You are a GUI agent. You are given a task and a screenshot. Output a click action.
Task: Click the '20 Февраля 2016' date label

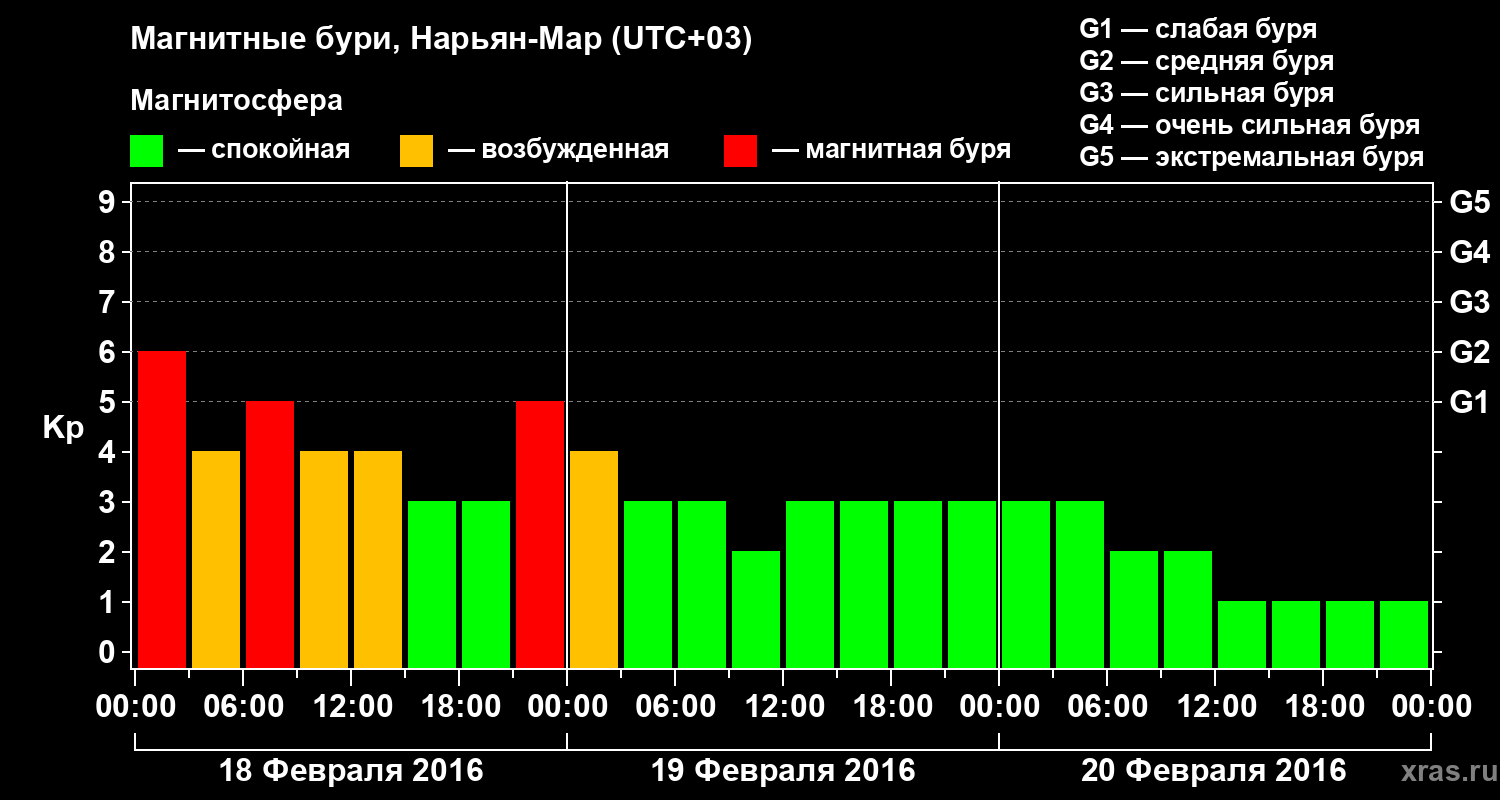[1214, 771]
